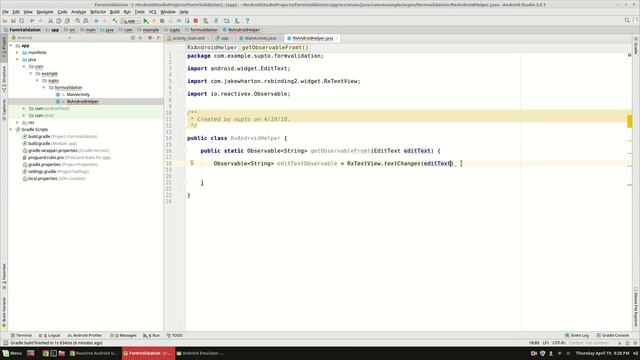Viewport: 640px width, 360px height.
Task: Open proguard-rules.pro in project tree
Action: pyautogui.click(x=67, y=157)
